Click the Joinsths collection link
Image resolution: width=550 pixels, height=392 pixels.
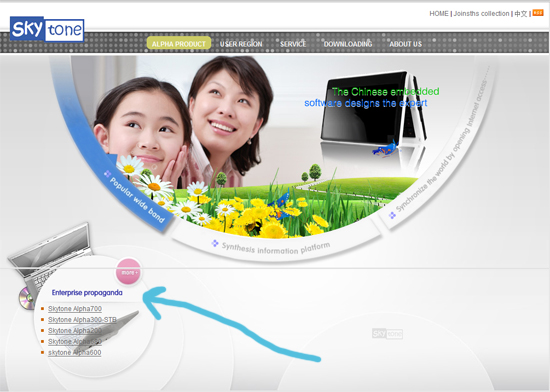click(481, 14)
